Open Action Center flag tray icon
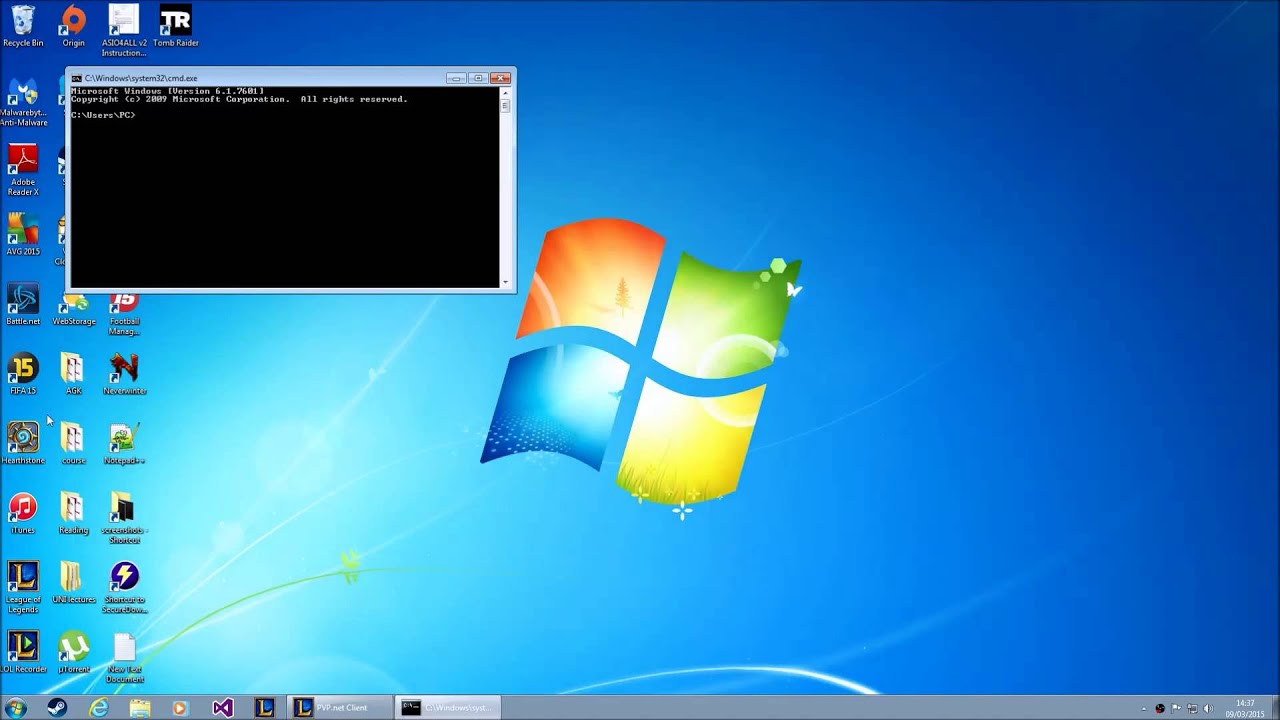Screen dimensions: 1280x720 click(x=1176, y=709)
